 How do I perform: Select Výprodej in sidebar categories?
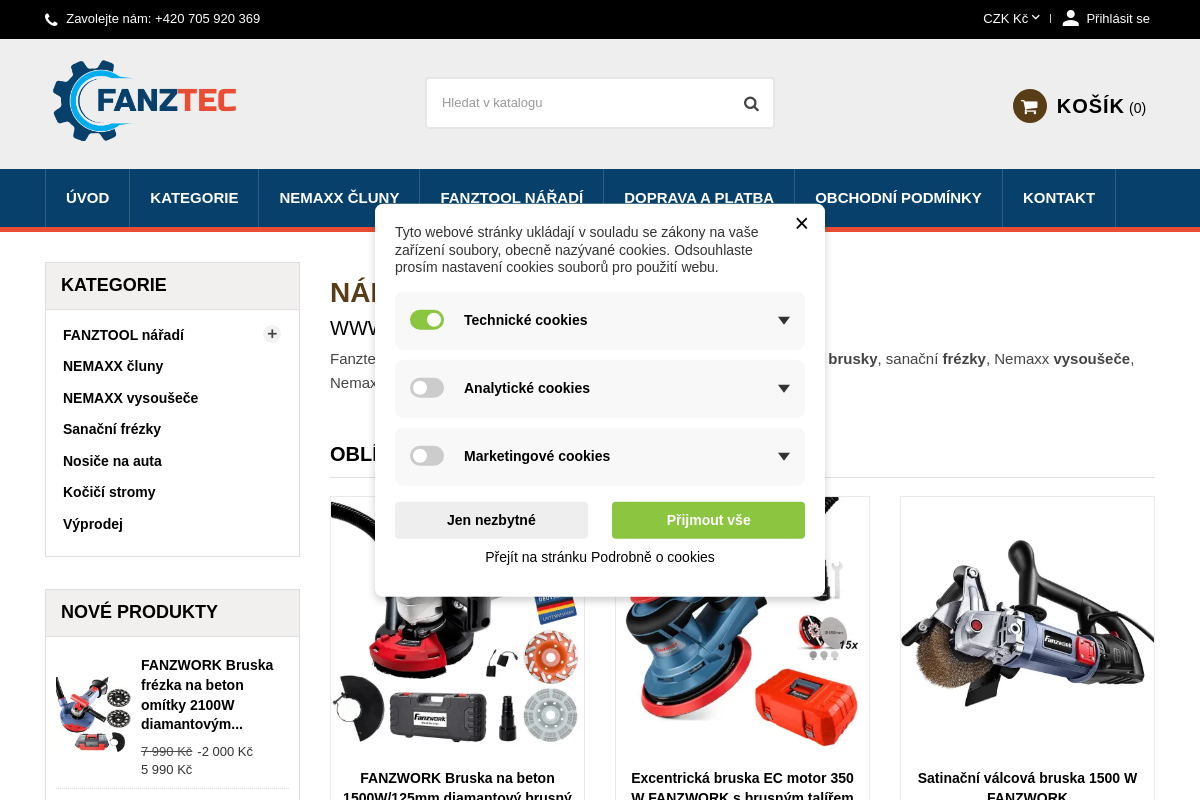[x=93, y=524]
